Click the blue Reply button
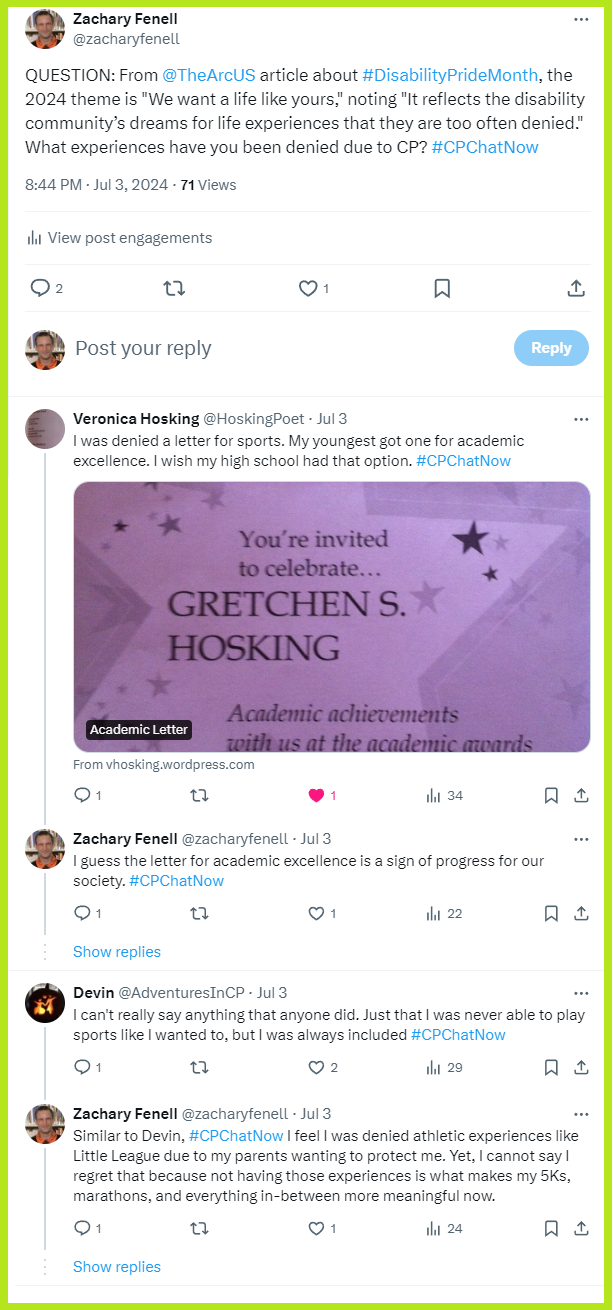 point(551,348)
